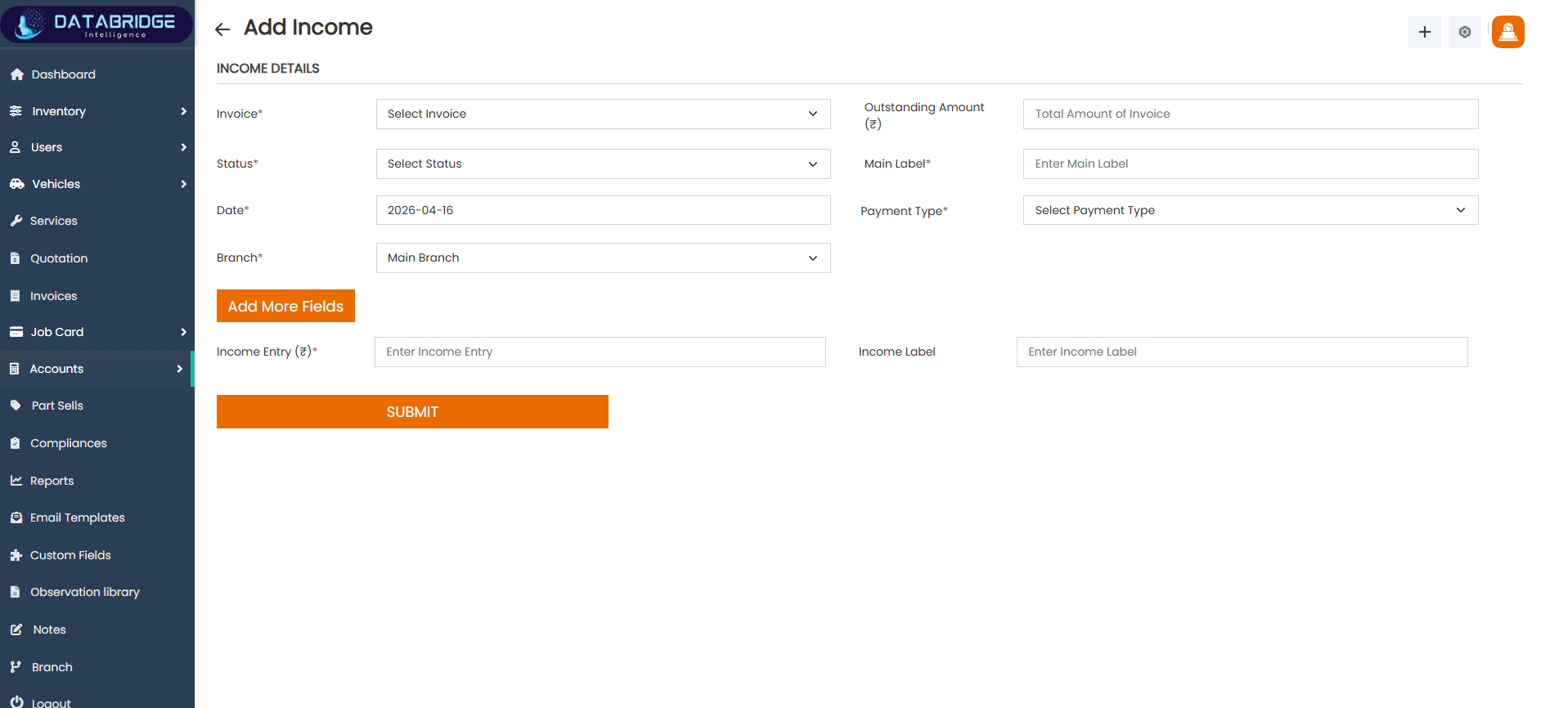
Task: Open the Select Invoice dropdown
Action: [604, 114]
